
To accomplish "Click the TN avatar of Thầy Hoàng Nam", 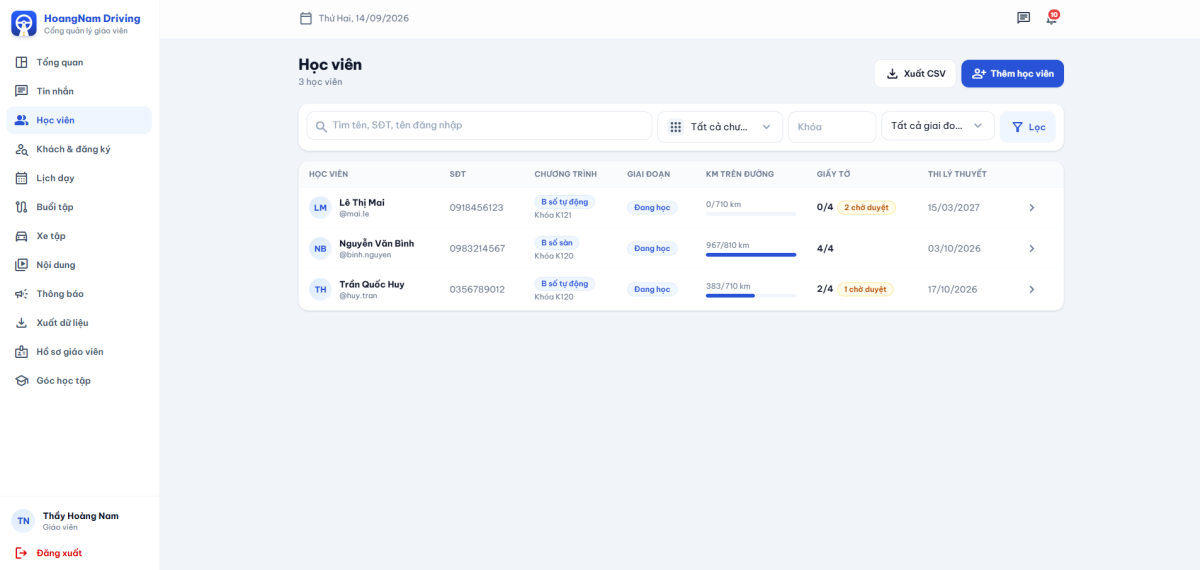I will [x=23, y=521].
